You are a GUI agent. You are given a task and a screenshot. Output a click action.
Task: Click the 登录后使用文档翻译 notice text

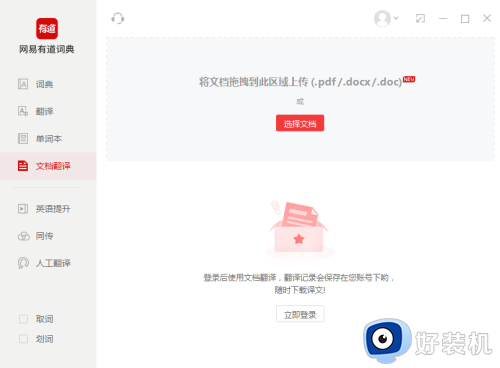tap(299, 284)
